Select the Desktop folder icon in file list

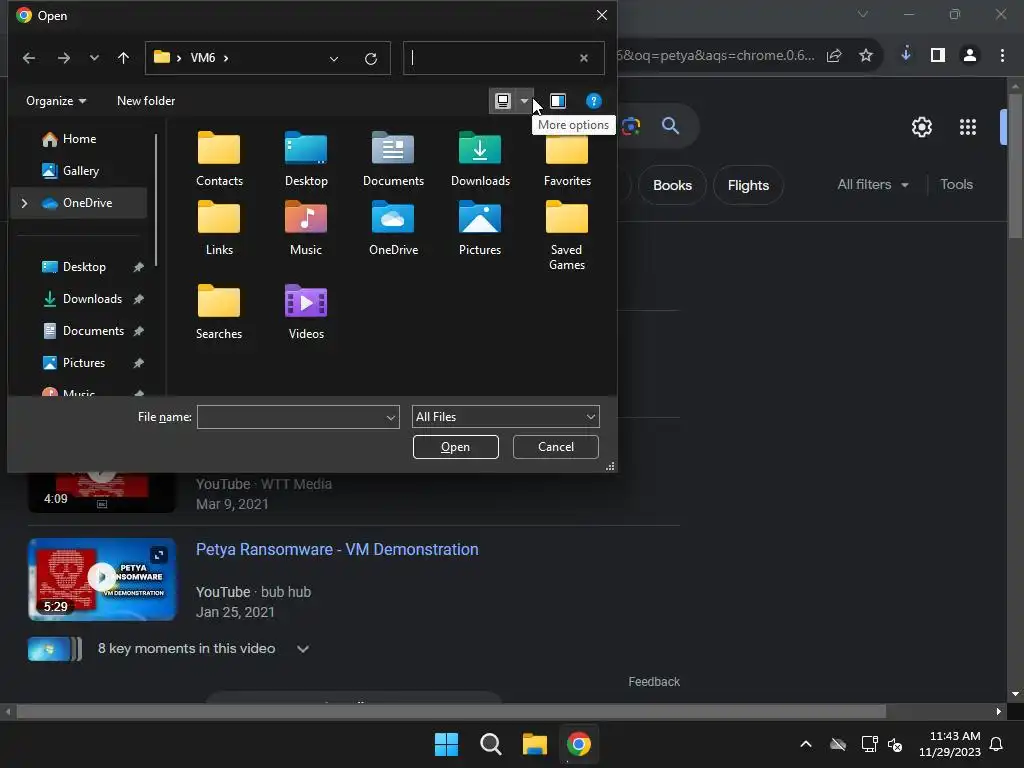[x=306, y=159]
